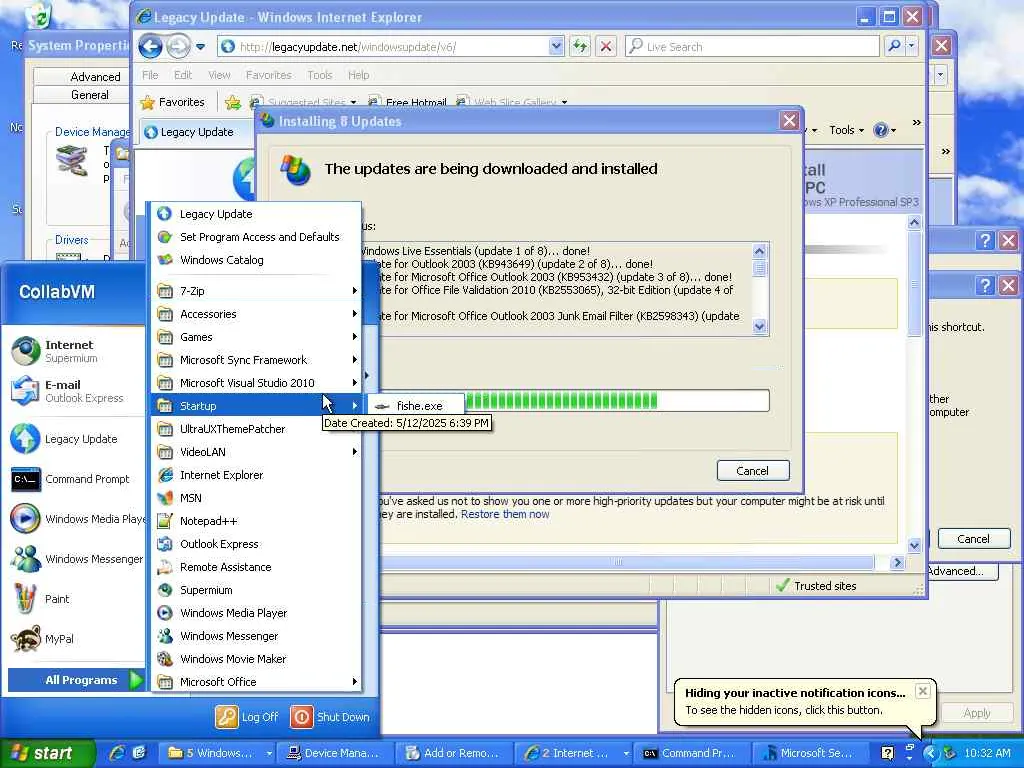Image resolution: width=1024 pixels, height=768 pixels.
Task: Cancel the update installation dialog
Action: (752, 471)
